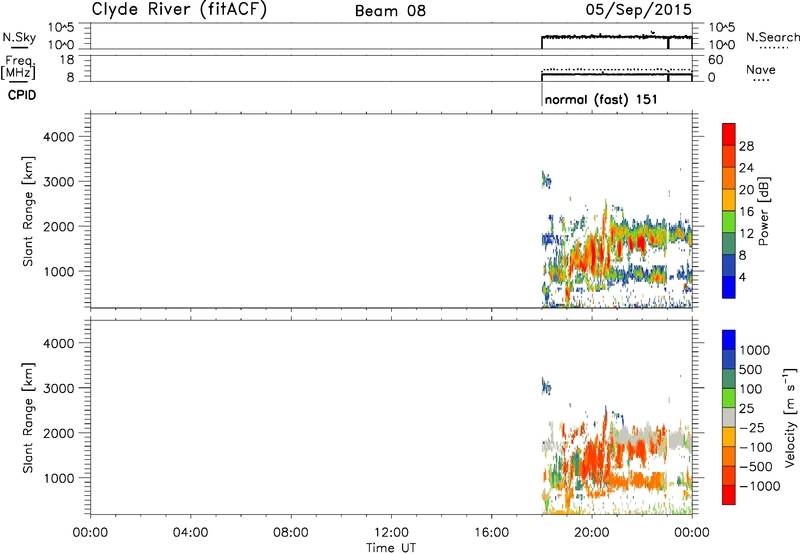This screenshot has width=800, height=554.
Task: Pick the yellow-orange 16–20 dB power colorbar segment
Action: point(729,199)
